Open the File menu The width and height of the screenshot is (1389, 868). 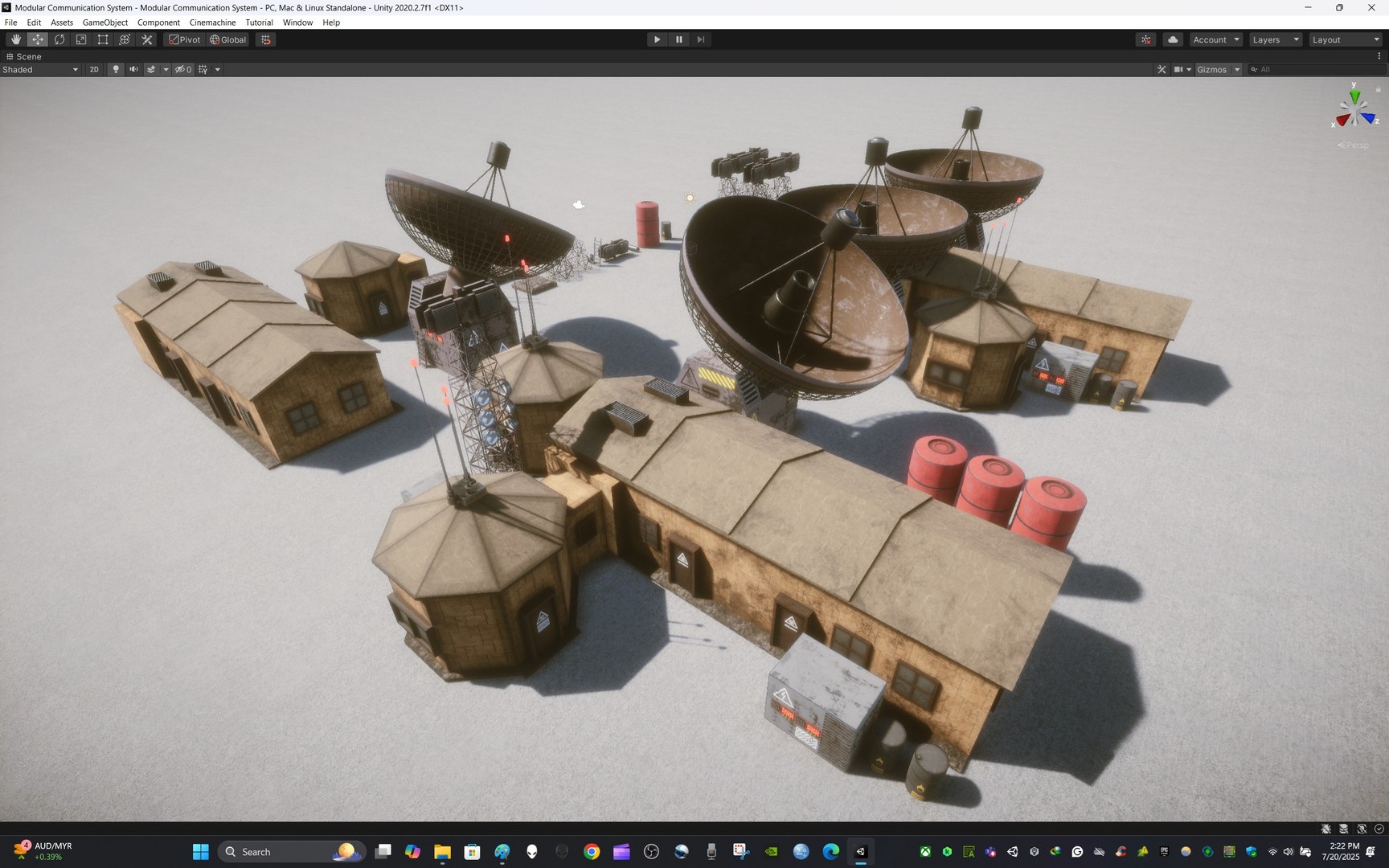pos(11,23)
